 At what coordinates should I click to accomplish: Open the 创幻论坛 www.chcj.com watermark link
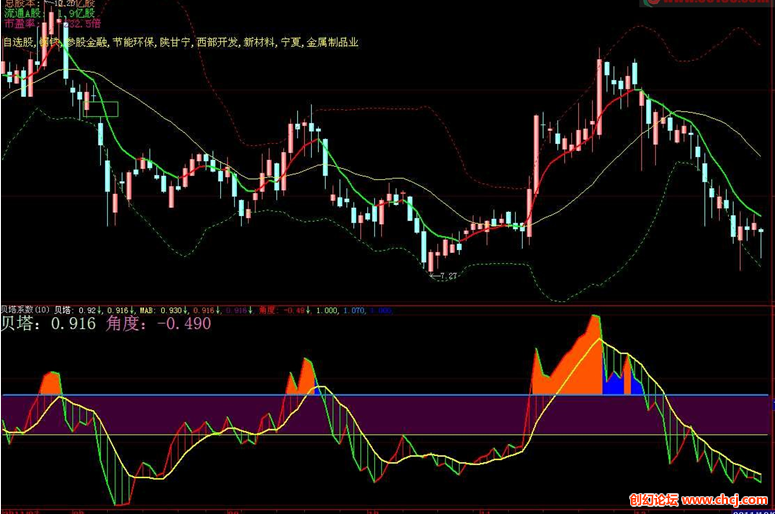tap(700, 500)
